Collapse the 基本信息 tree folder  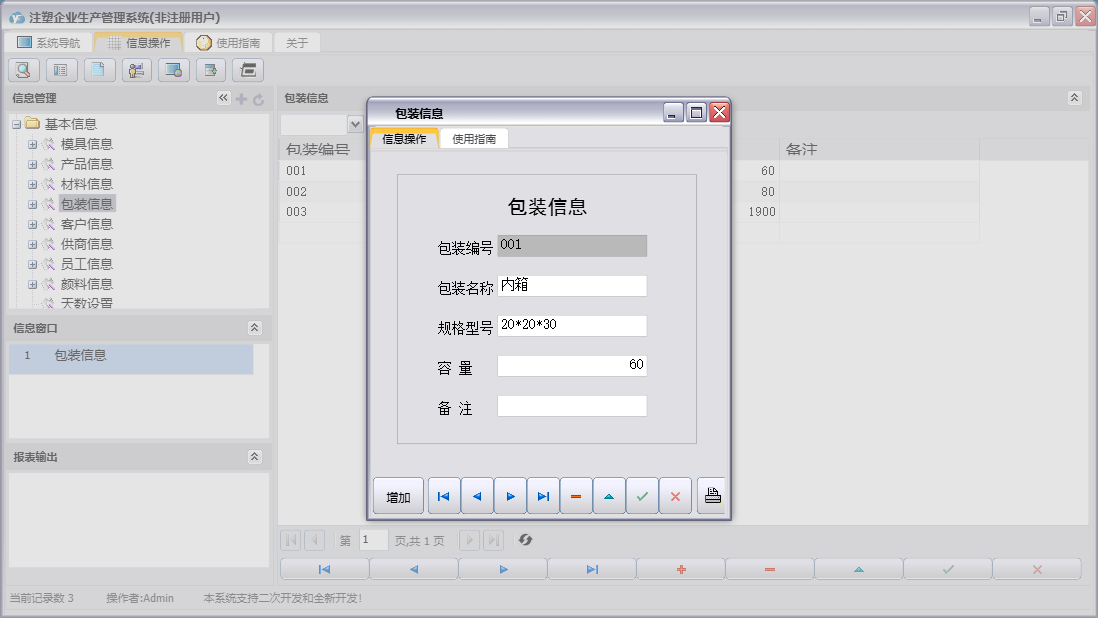tap(16, 124)
